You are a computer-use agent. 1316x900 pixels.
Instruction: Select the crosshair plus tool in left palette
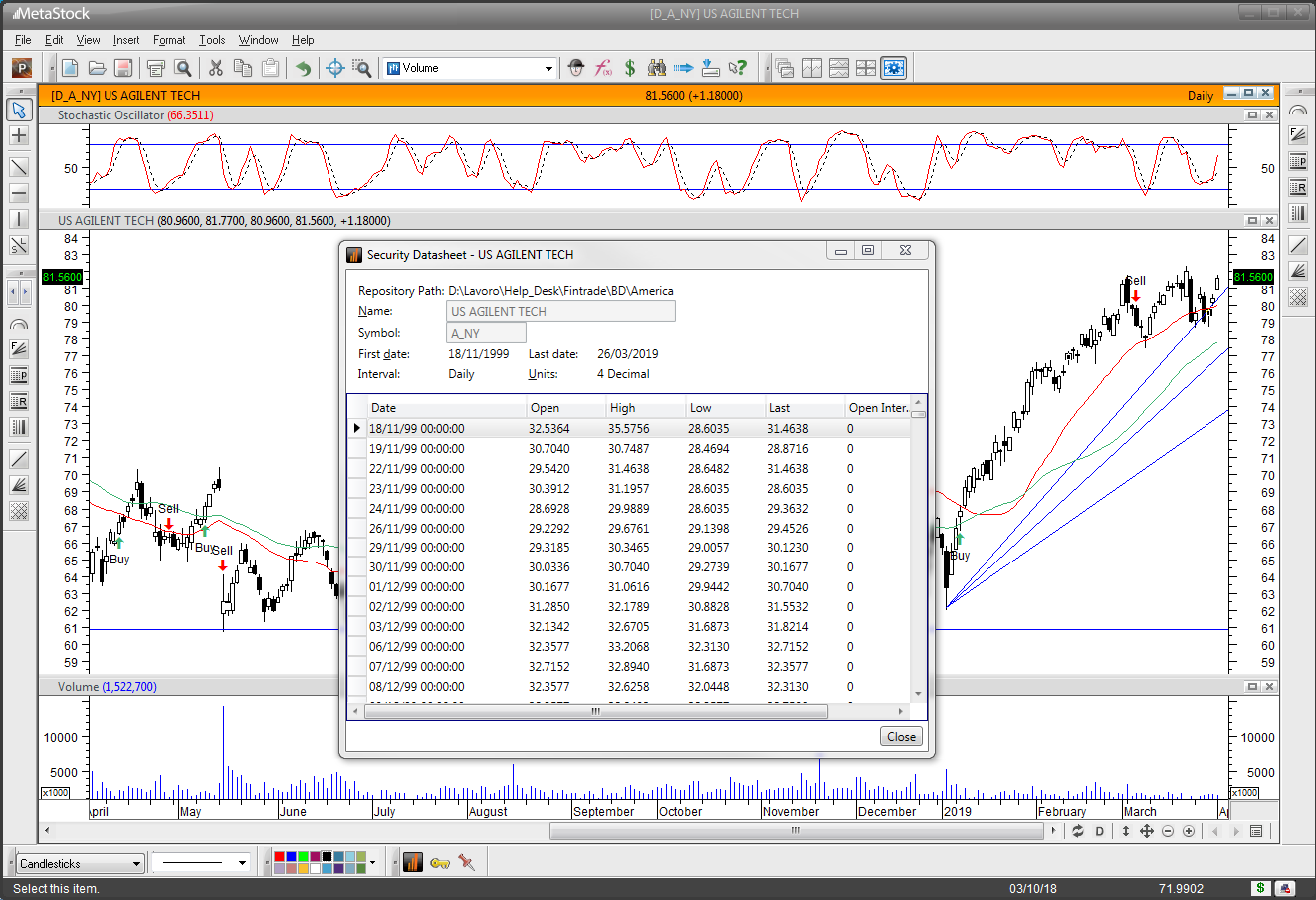(19, 135)
